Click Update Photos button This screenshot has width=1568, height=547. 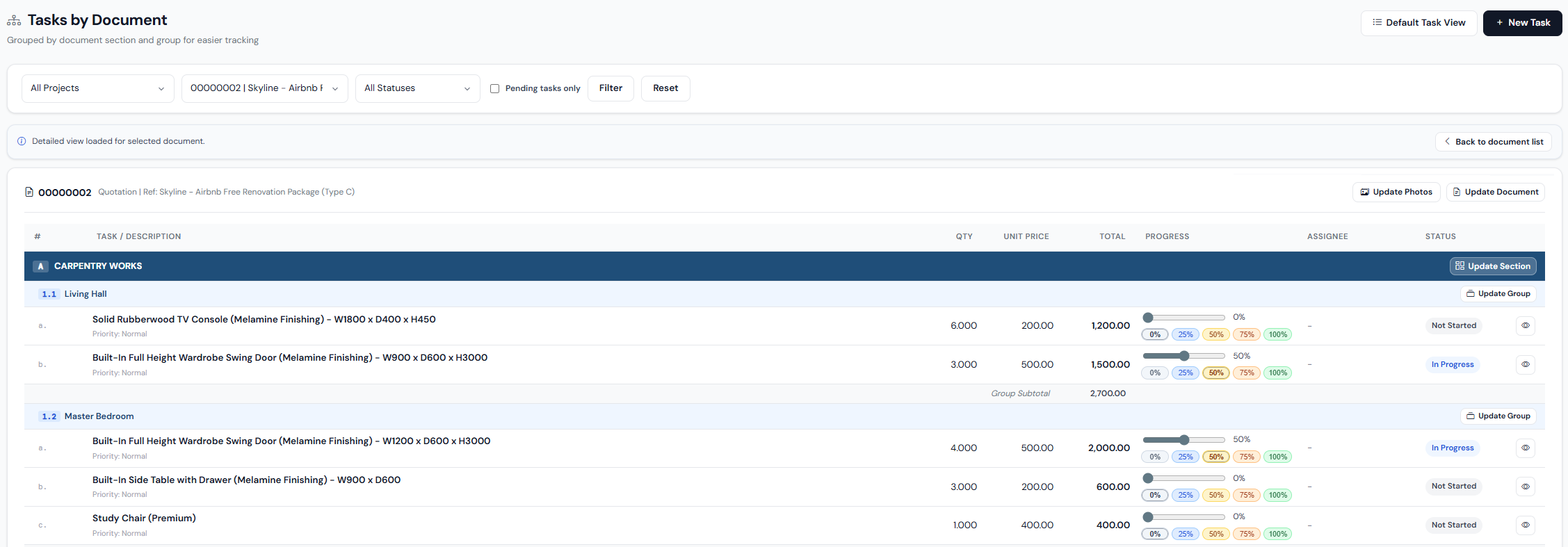(1396, 192)
